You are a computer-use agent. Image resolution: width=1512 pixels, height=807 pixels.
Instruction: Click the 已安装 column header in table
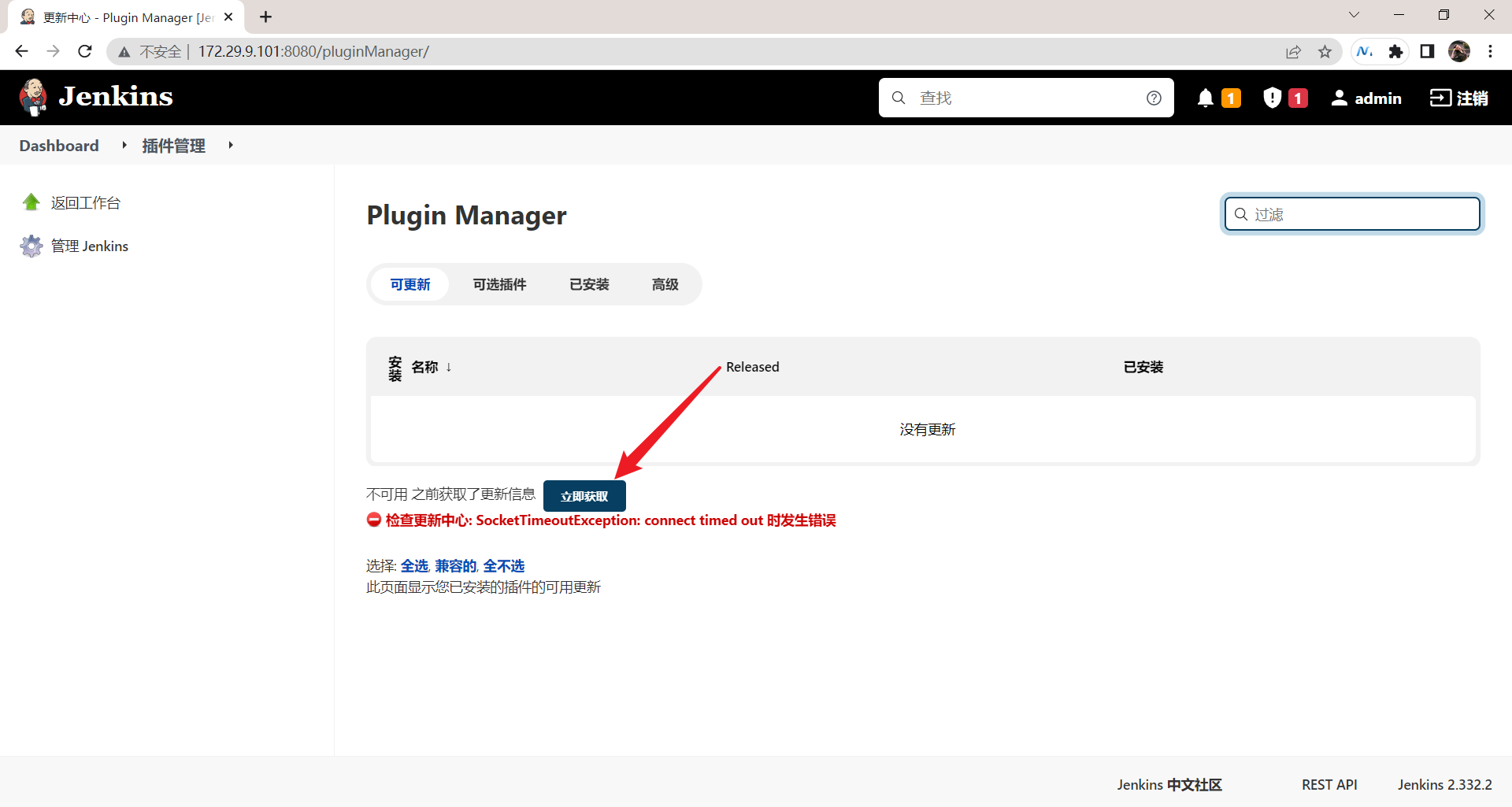(1143, 367)
